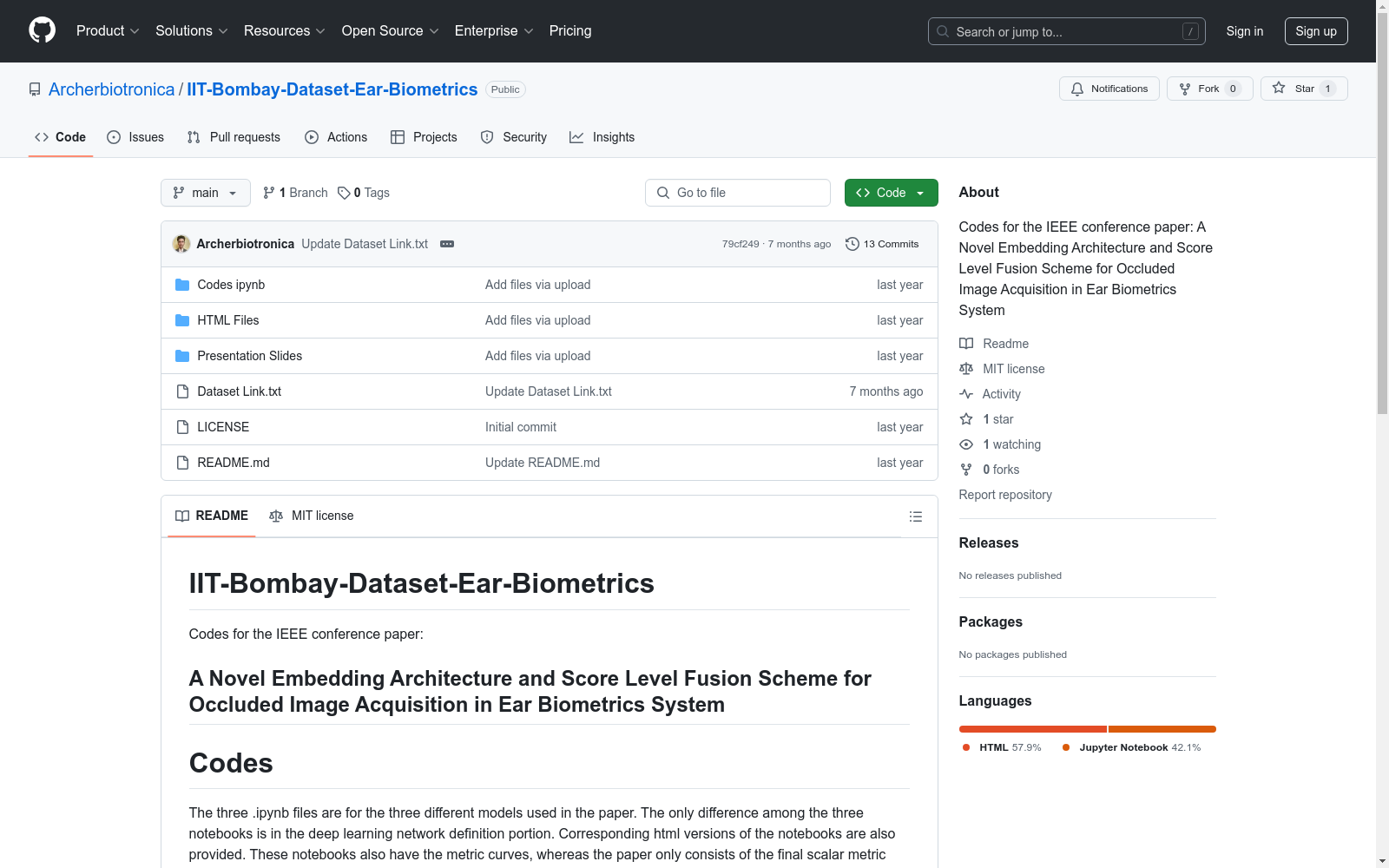Screen dimensions: 1389x868
Task: Expand the Resources menu
Action: pos(285,30)
